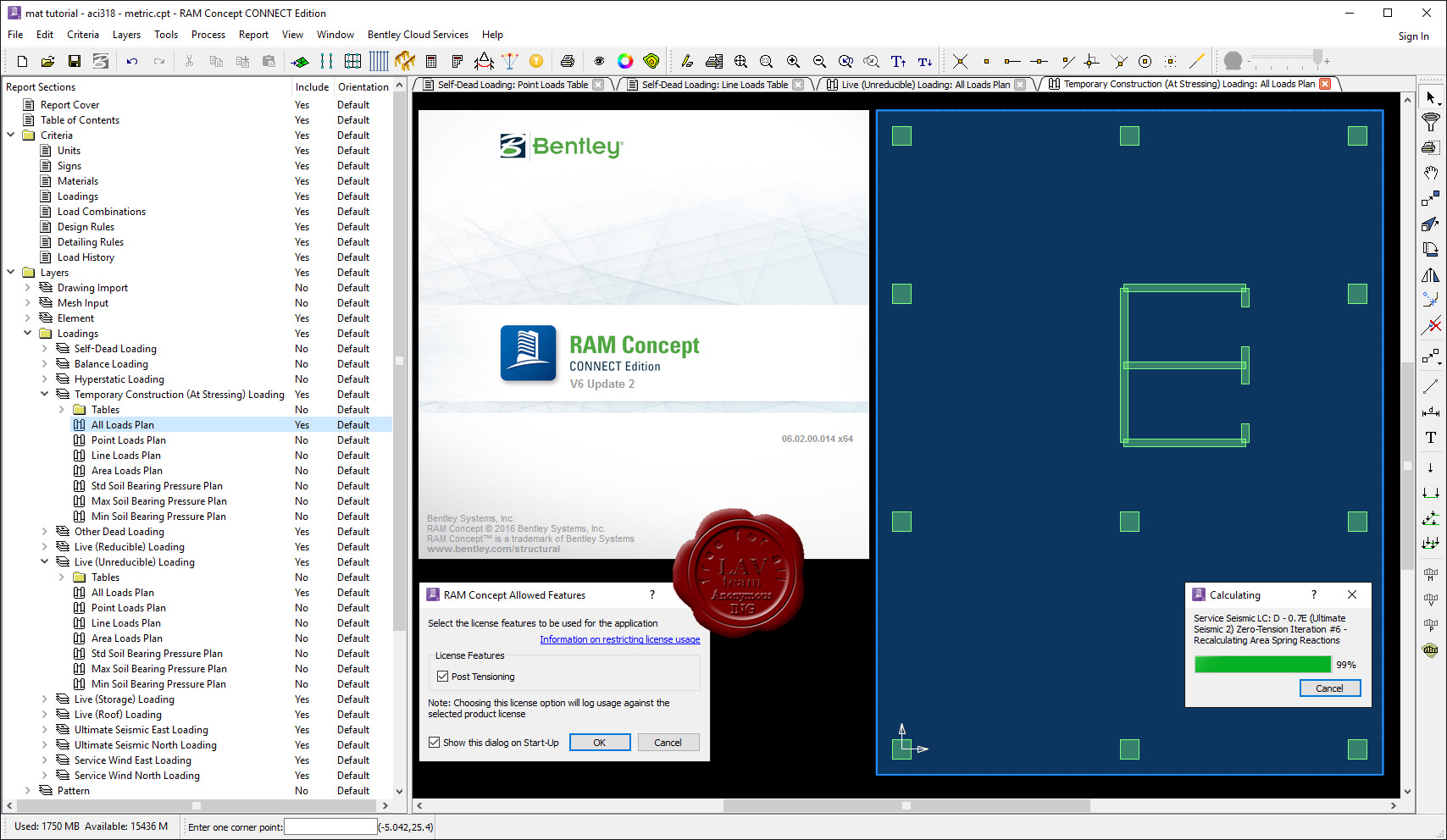The width and height of the screenshot is (1447, 840).
Task: Click the yellow exclamation warning icon
Action: pos(536,61)
